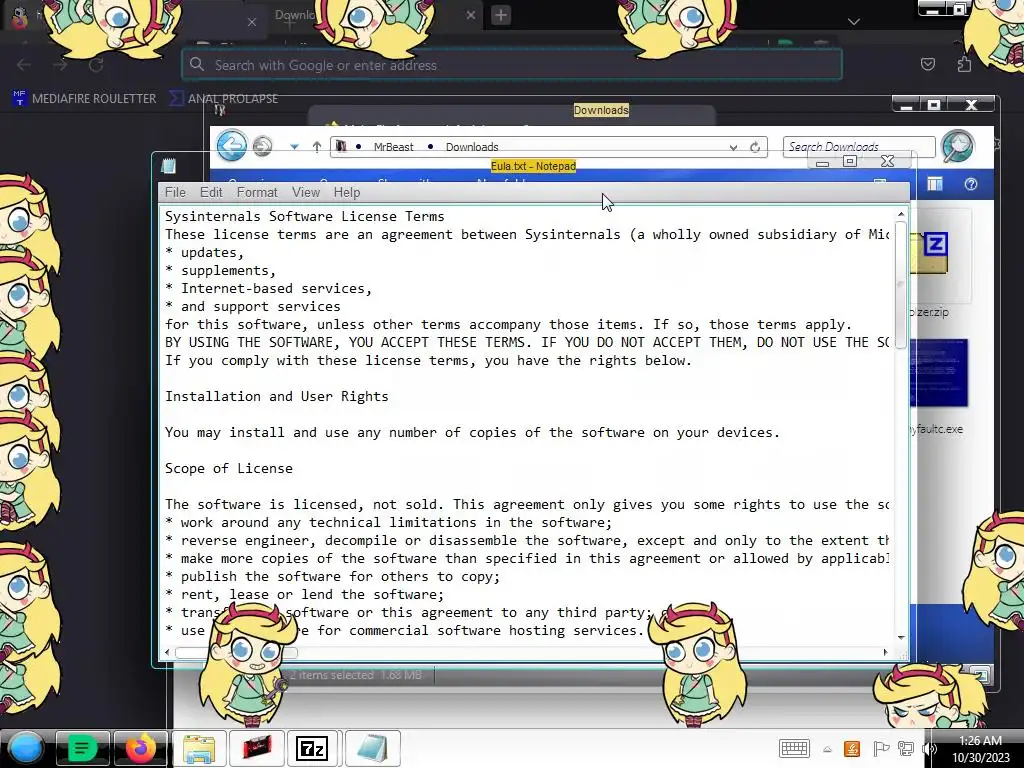
Task: Click the Start orb on taskbar
Action: [26, 748]
